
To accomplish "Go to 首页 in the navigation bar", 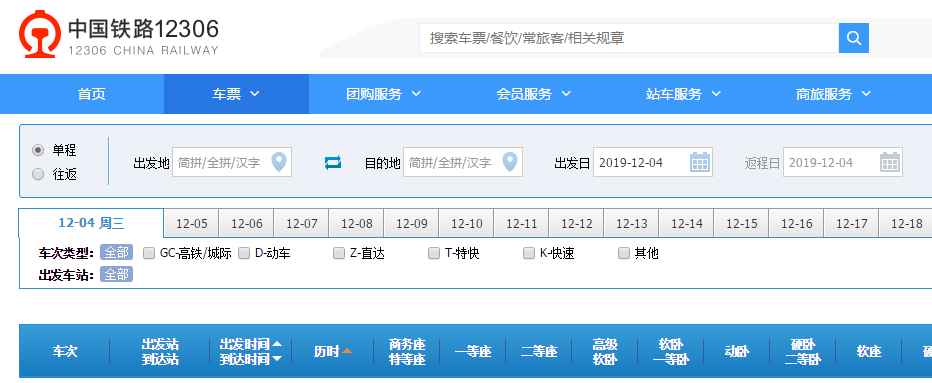I will pos(92,94).
